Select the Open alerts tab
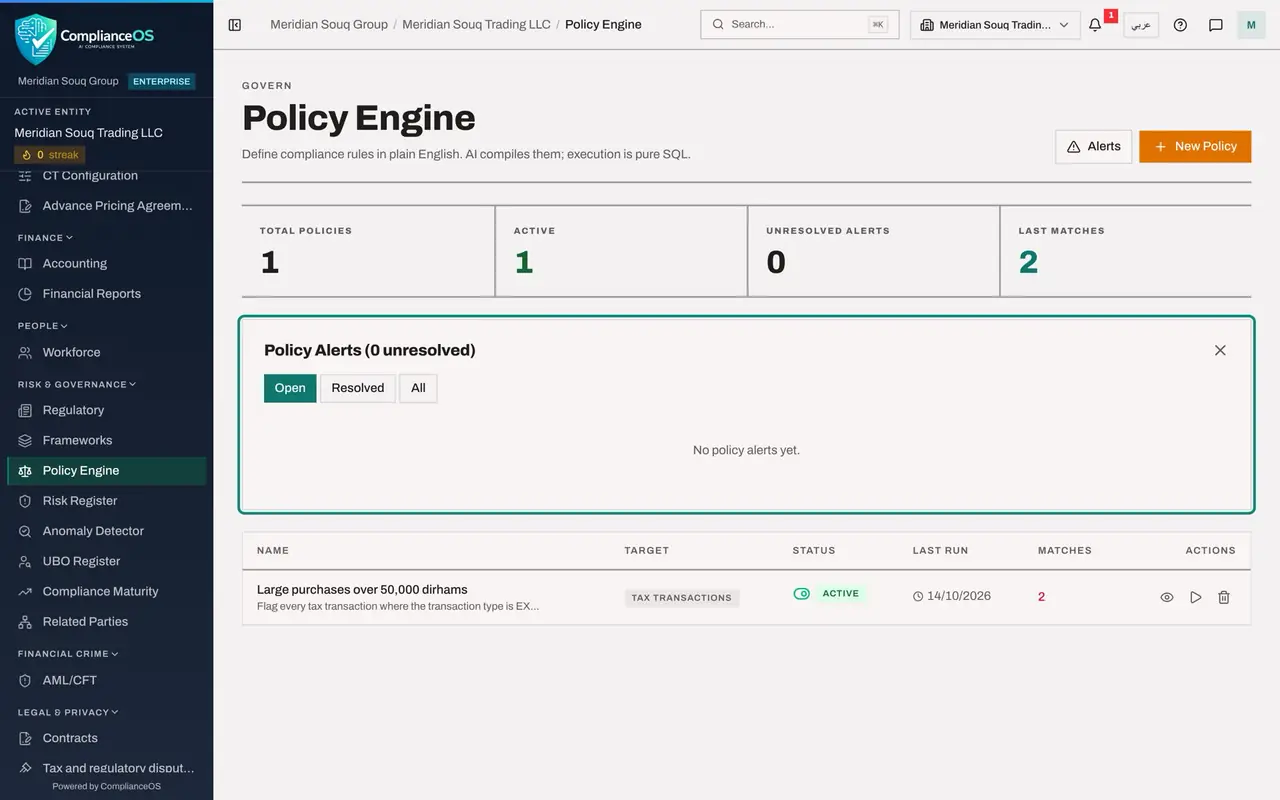 pos(290,388)
